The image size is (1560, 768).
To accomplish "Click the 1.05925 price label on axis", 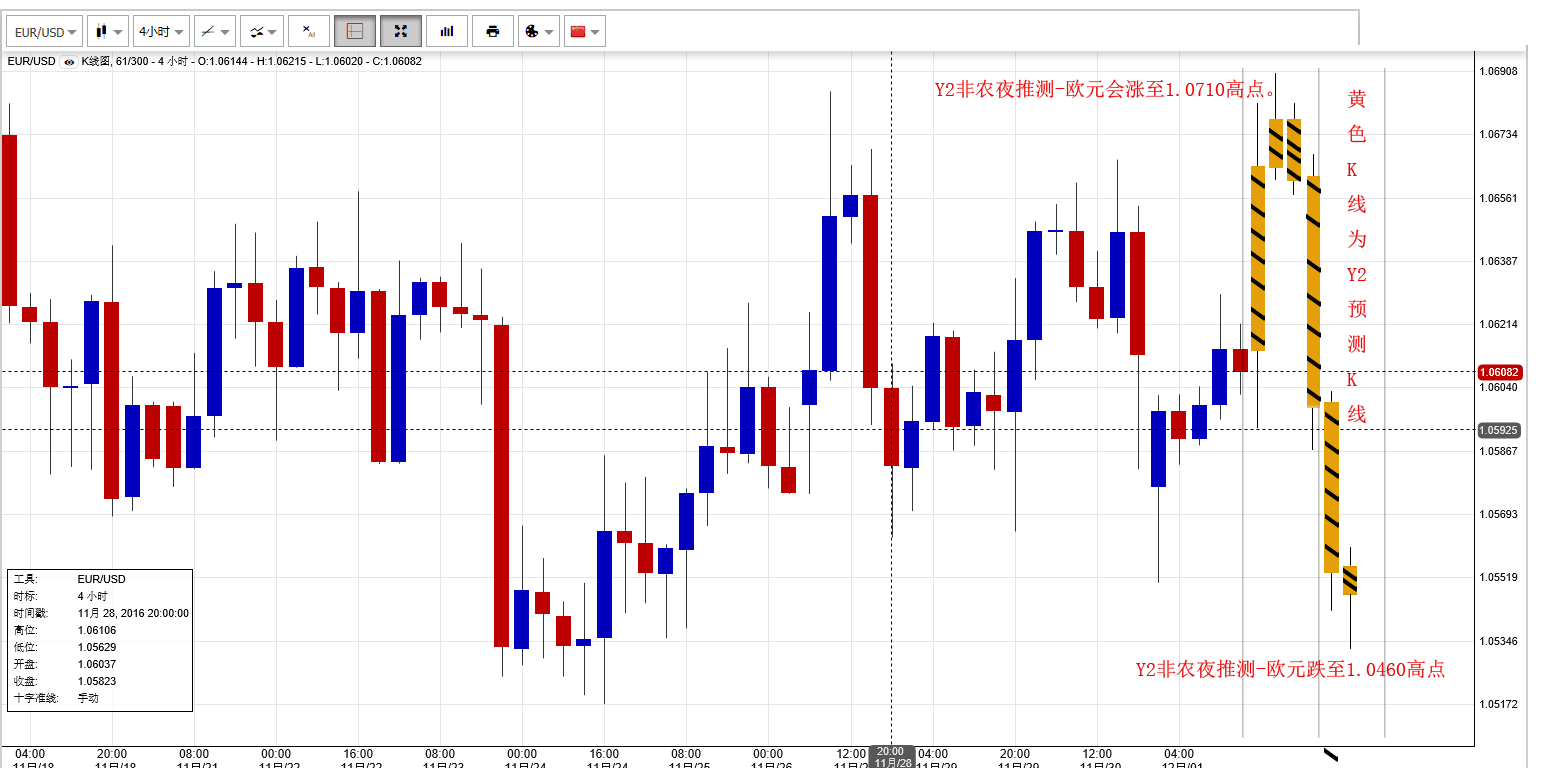I will [x=1499, y=430].
